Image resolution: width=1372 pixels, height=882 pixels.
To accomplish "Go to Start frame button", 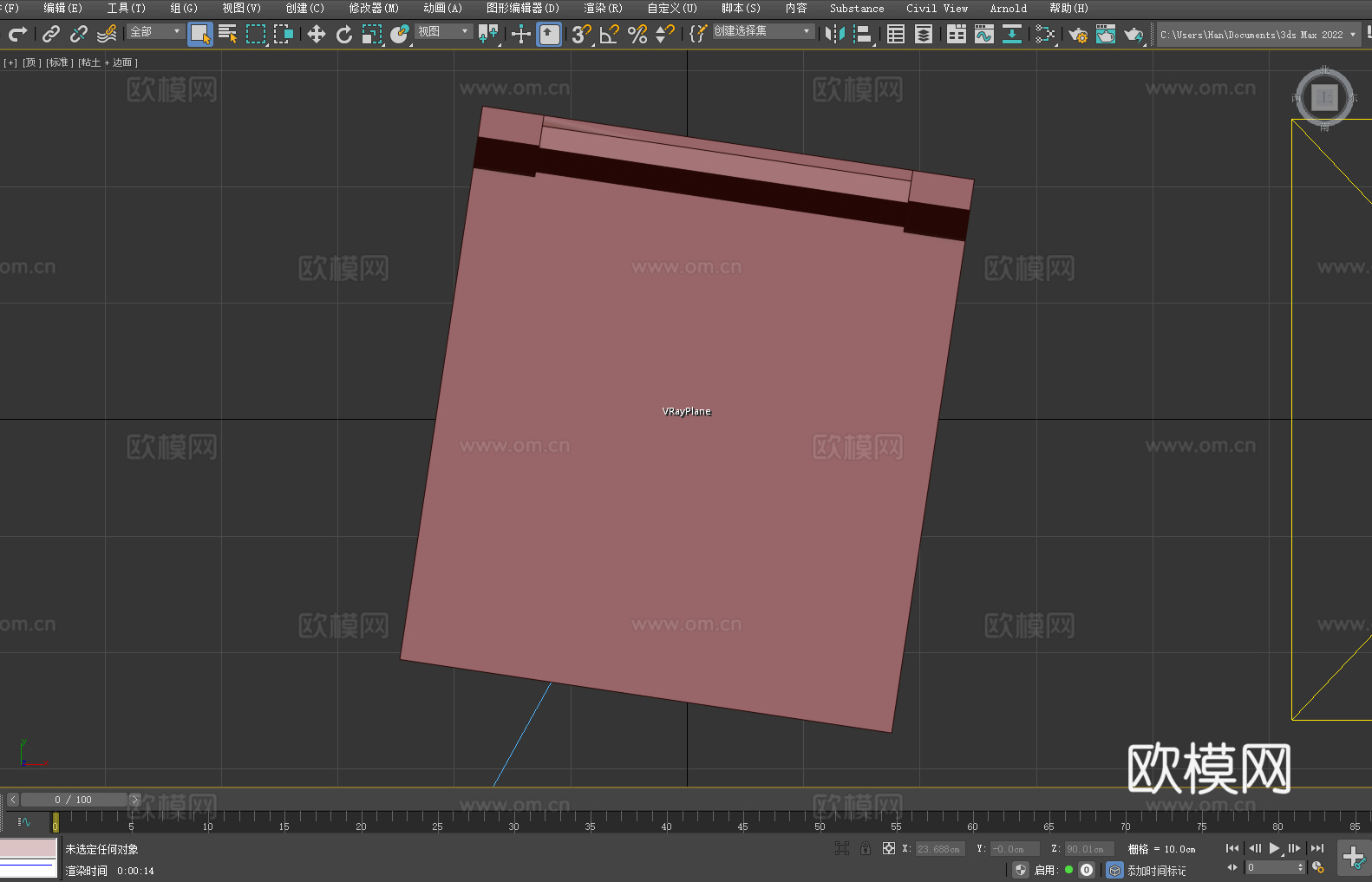I will tap(1232, 848).
